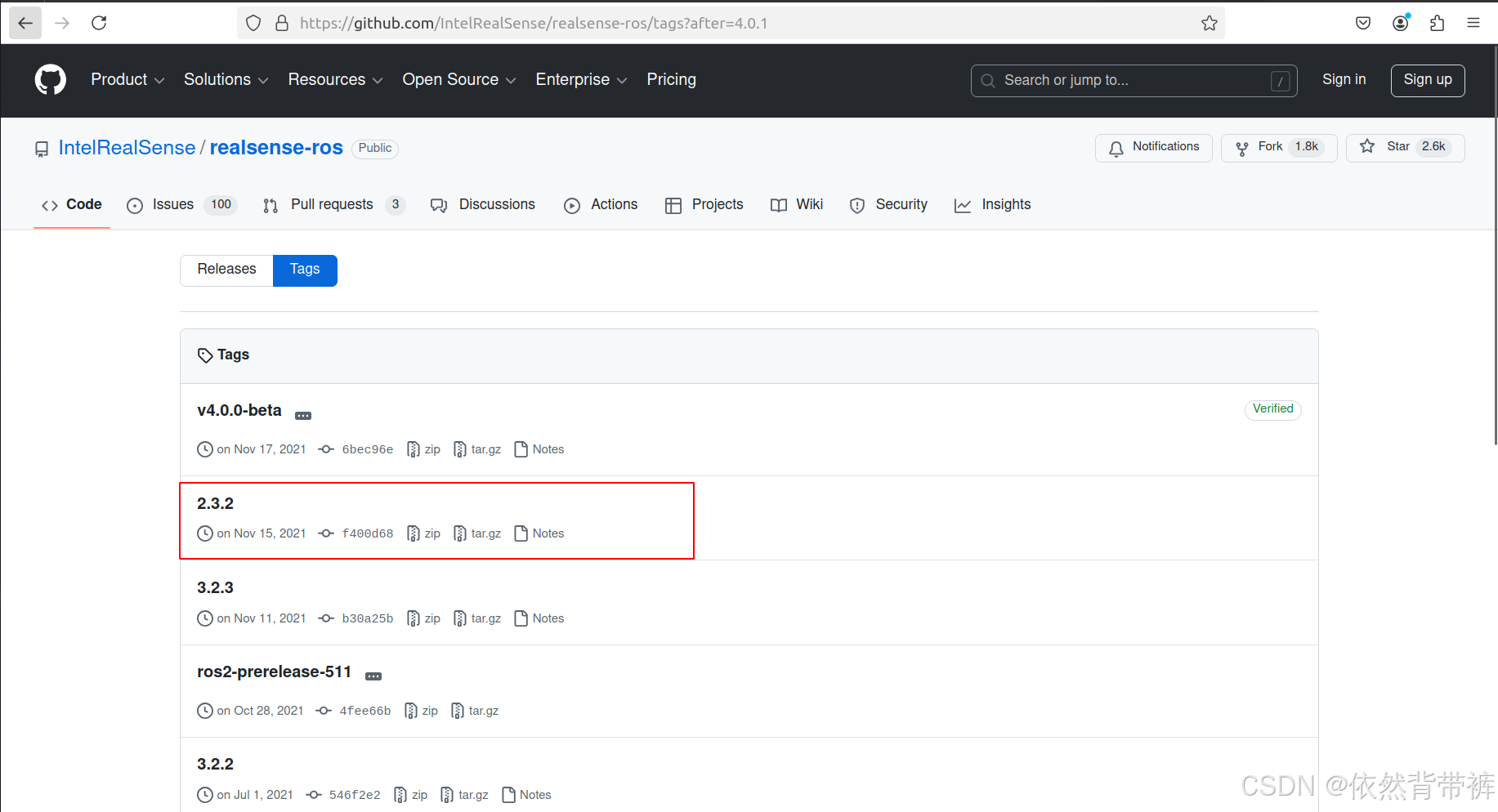
Task: Open the IntelRealSense organization link
Action: point(127,148)
